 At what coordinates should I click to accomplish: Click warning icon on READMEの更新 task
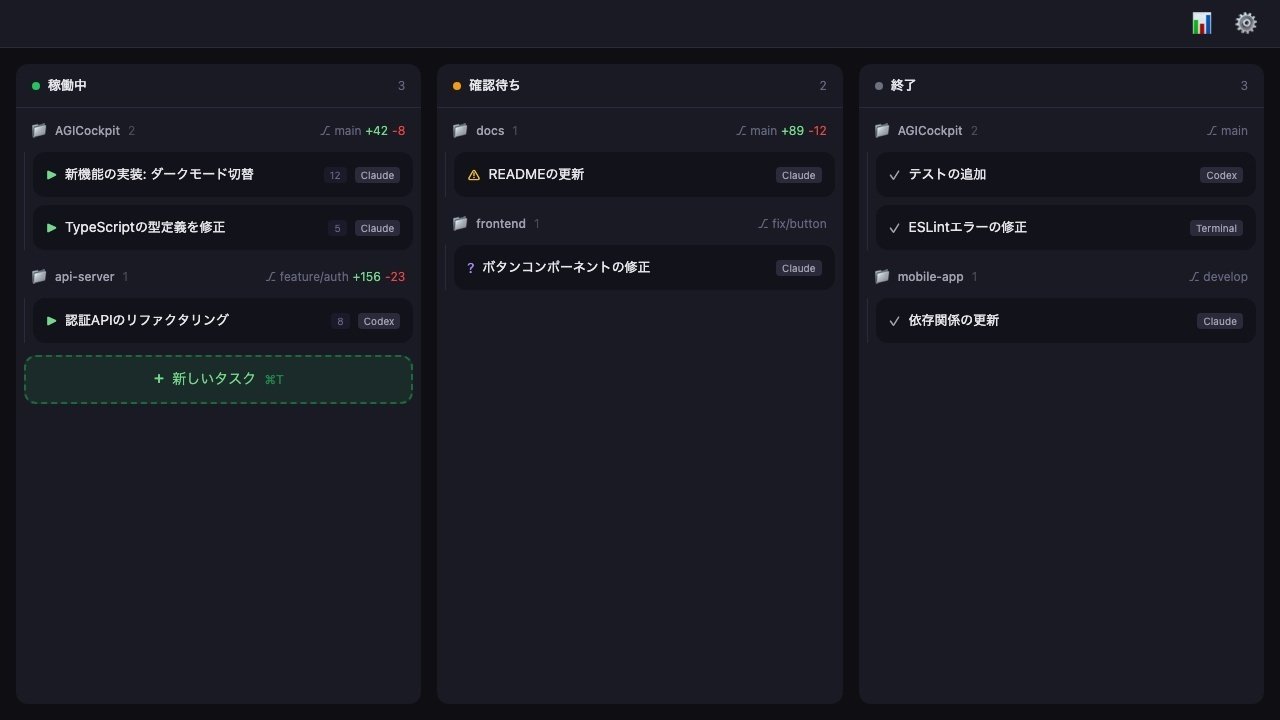(474, 175)
